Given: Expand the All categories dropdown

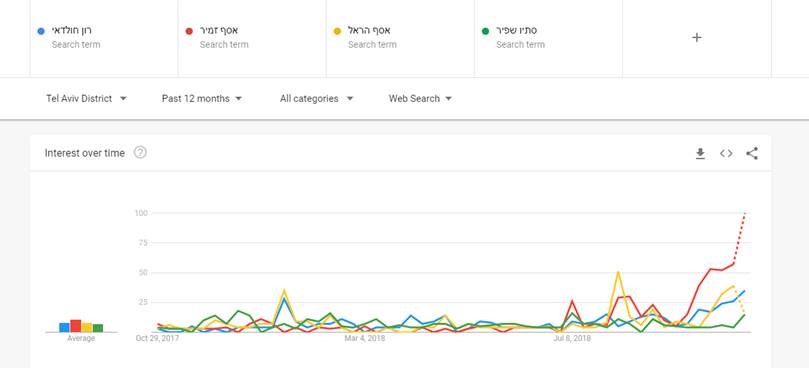Looking at the screenshot, I should click(x=316, y=98).
